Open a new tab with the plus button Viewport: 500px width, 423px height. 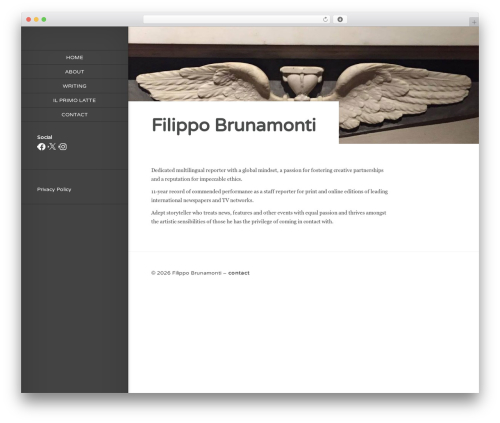click(474, 22)
